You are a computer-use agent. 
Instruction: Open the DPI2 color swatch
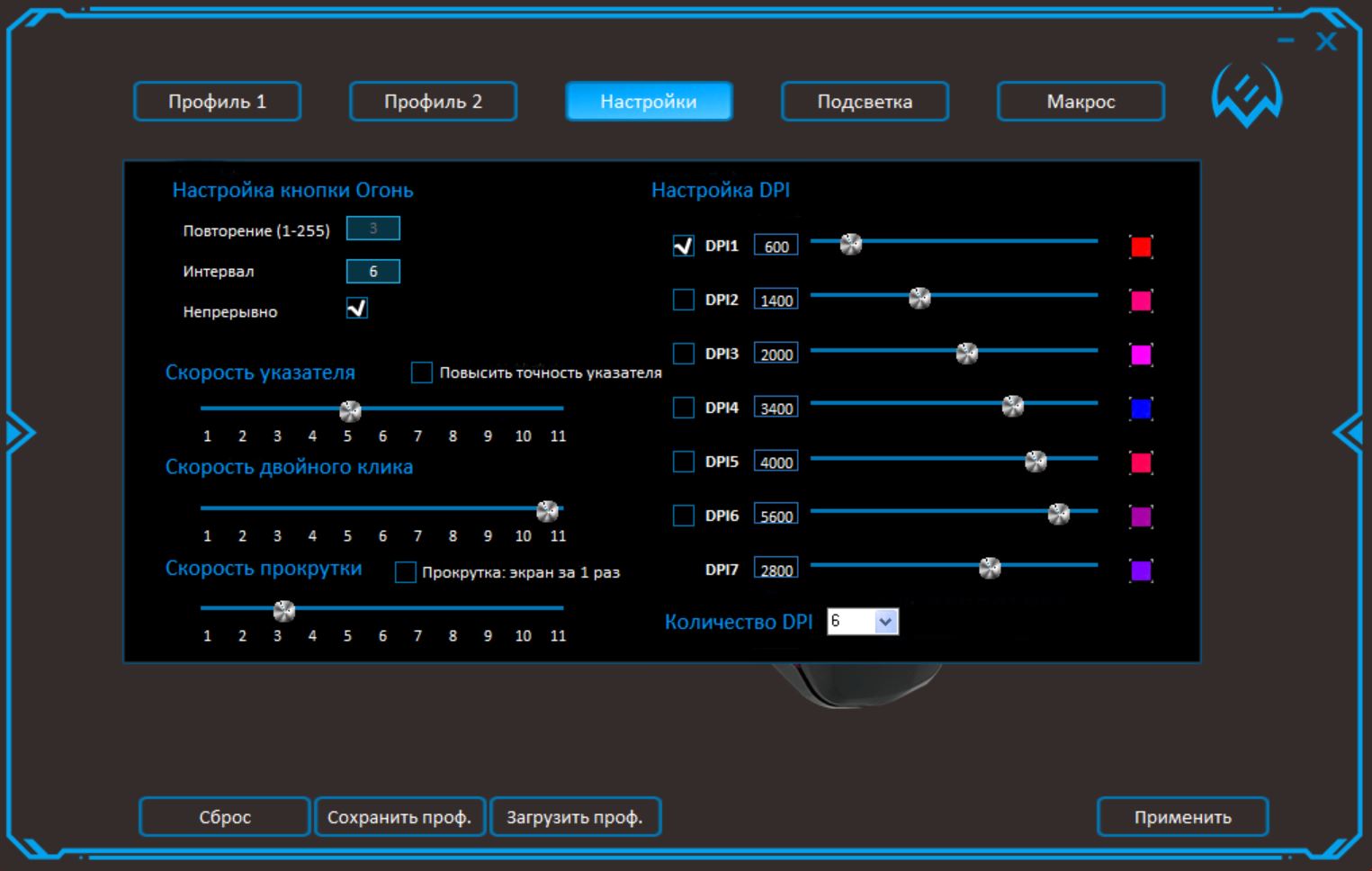pos(1141,301)
